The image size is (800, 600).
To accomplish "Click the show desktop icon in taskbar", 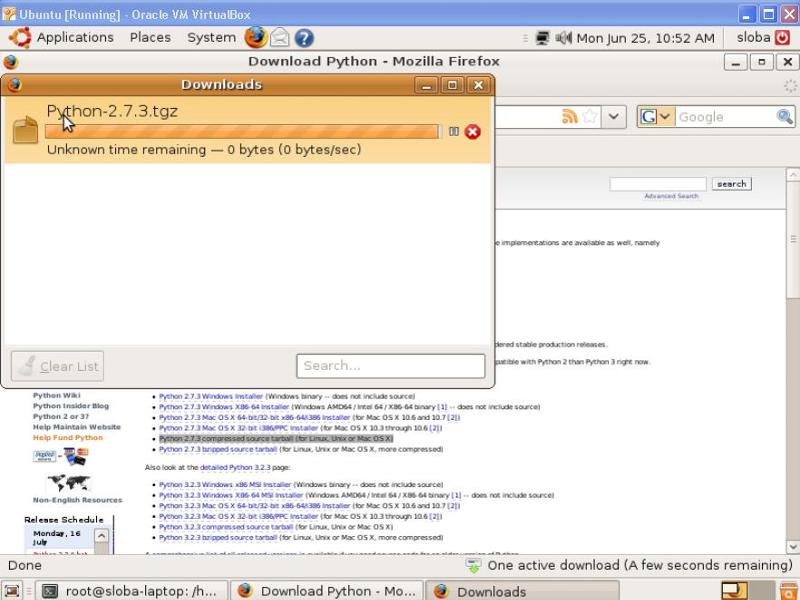I will point(12,591).
